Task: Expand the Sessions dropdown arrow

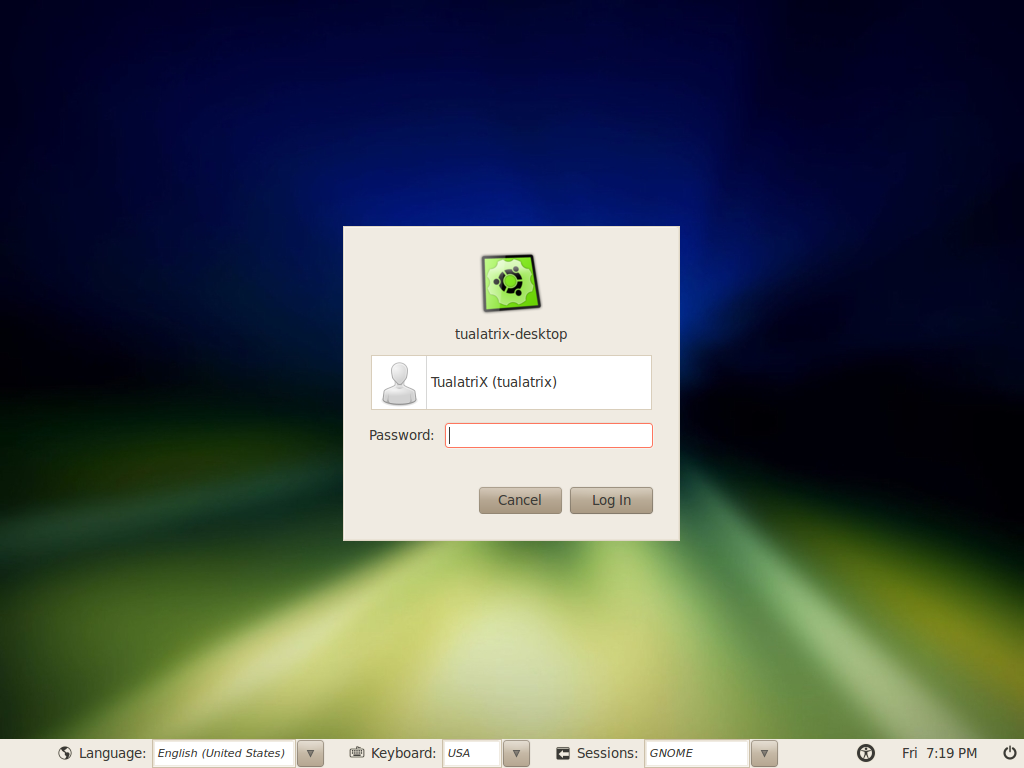Action: tap(764, 754)
